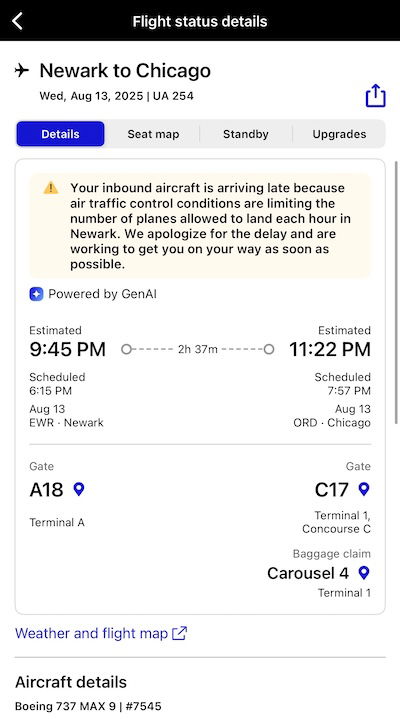The width and height of the screenshot is (400, 719).
Task: Tap the vertical scrollbar on the right edge
Action: click(x=396, y=292)
